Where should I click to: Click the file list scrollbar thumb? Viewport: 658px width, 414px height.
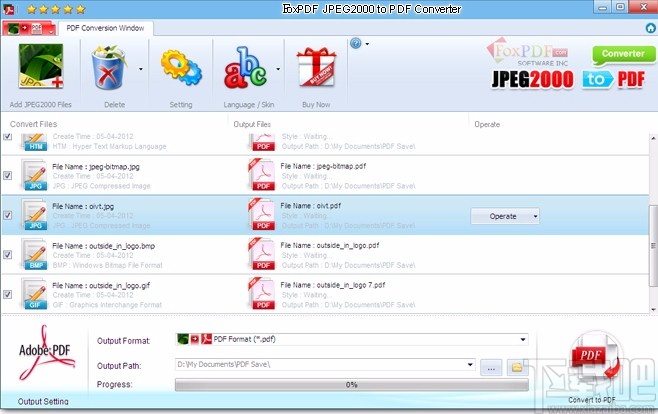point(654,246)
